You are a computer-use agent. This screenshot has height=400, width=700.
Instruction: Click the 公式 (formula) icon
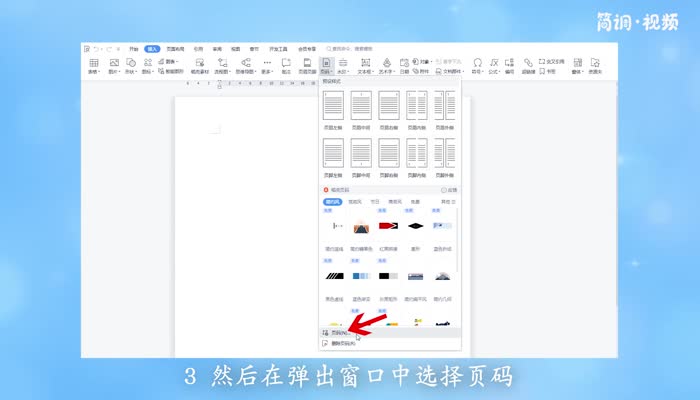[x=493, y=66]
